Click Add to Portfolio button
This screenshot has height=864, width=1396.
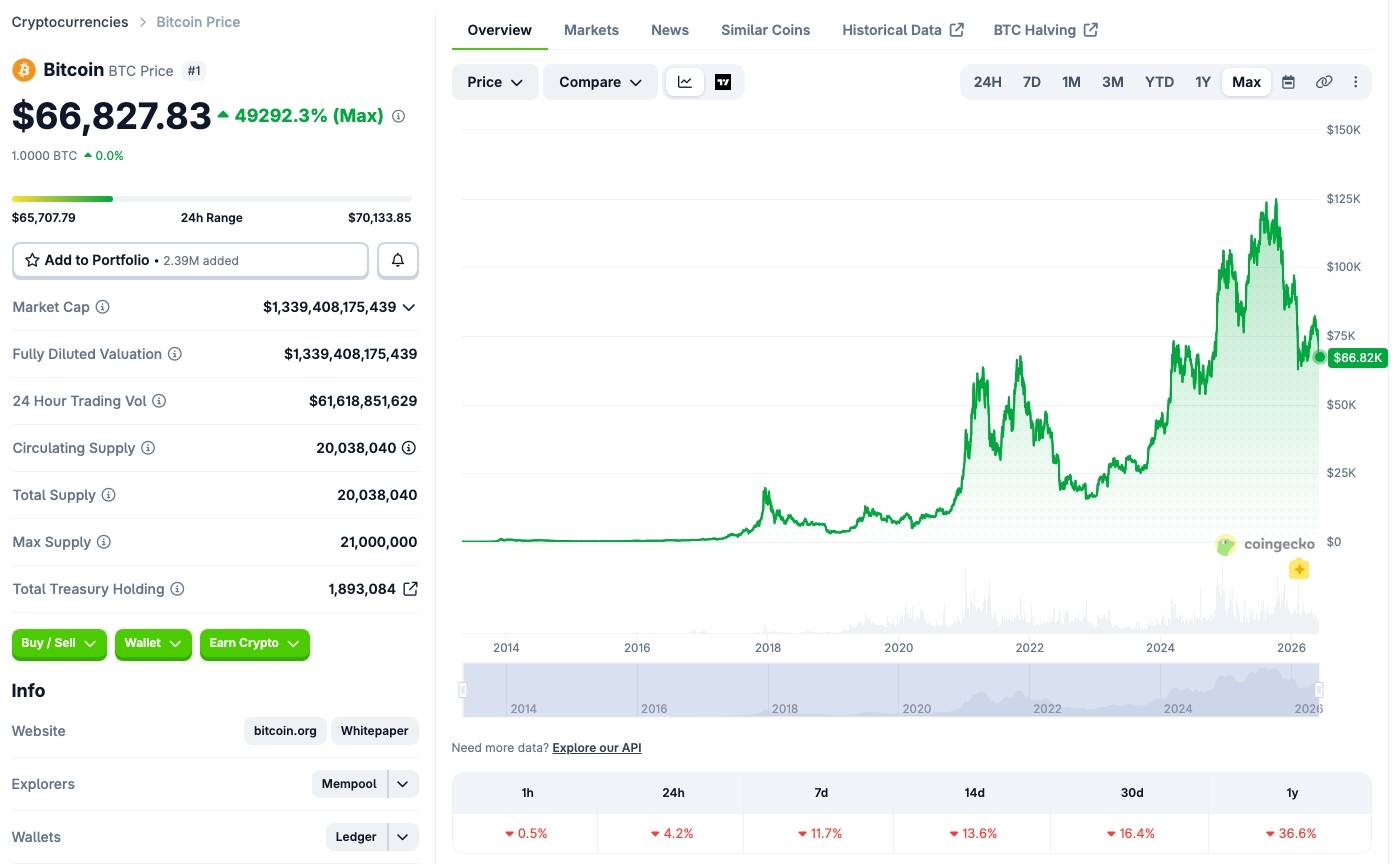(190, 260)
